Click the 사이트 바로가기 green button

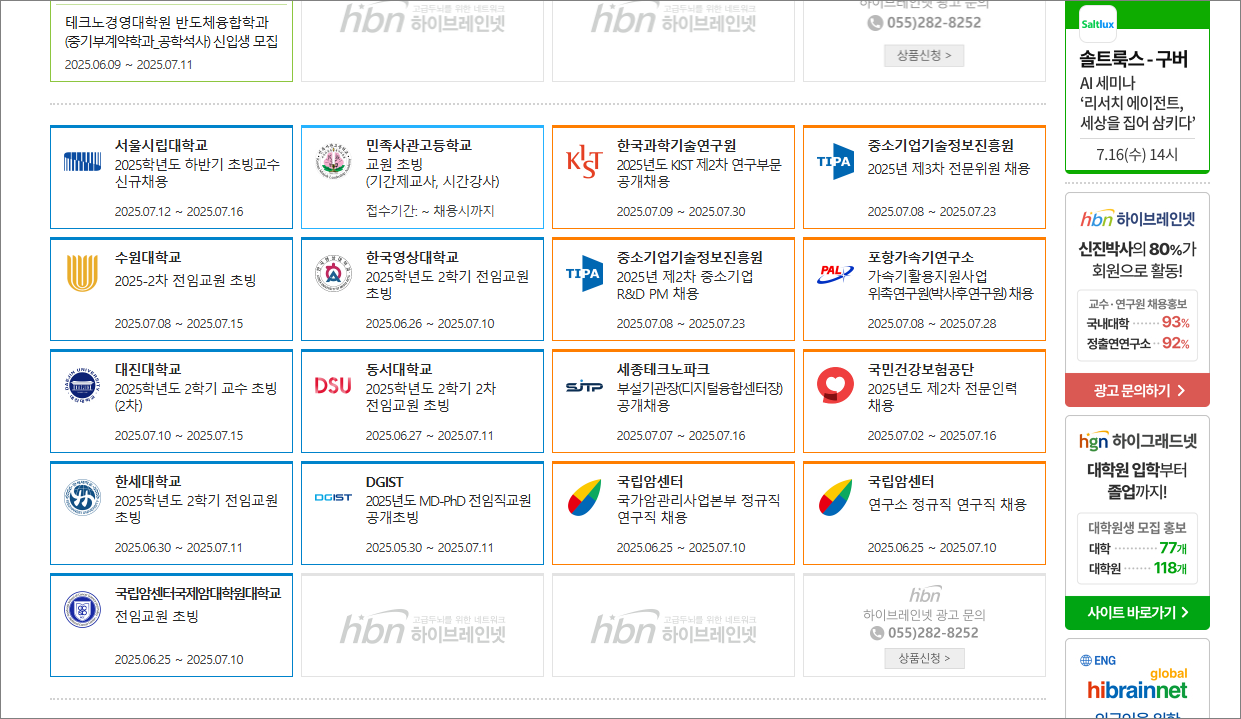[1137, 612]
